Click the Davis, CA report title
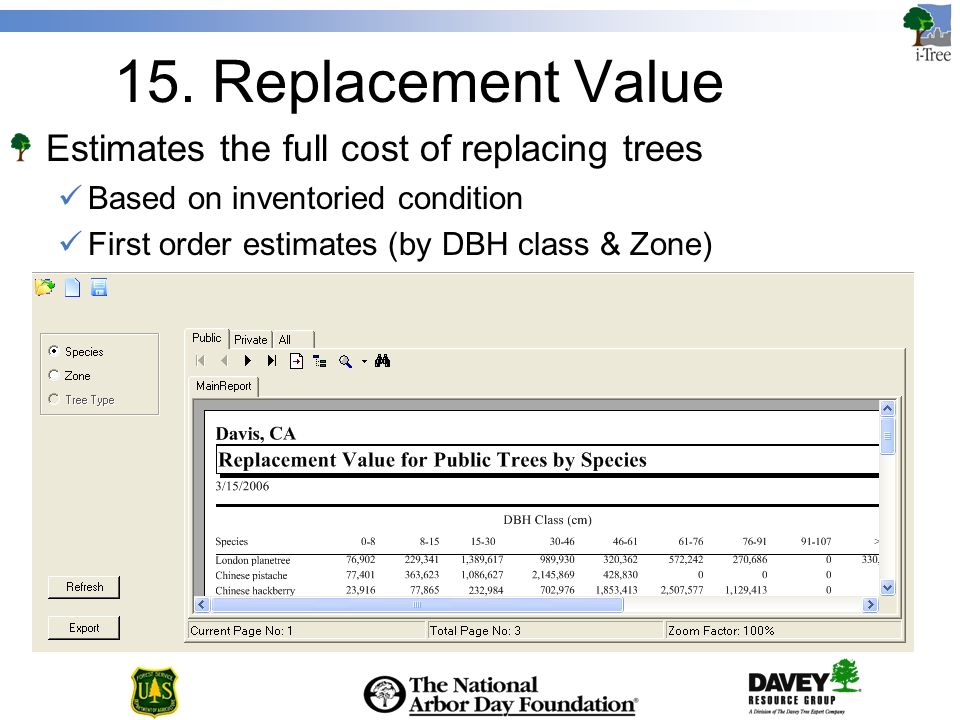This screenshot has width=960, height=720. (255, 433)
